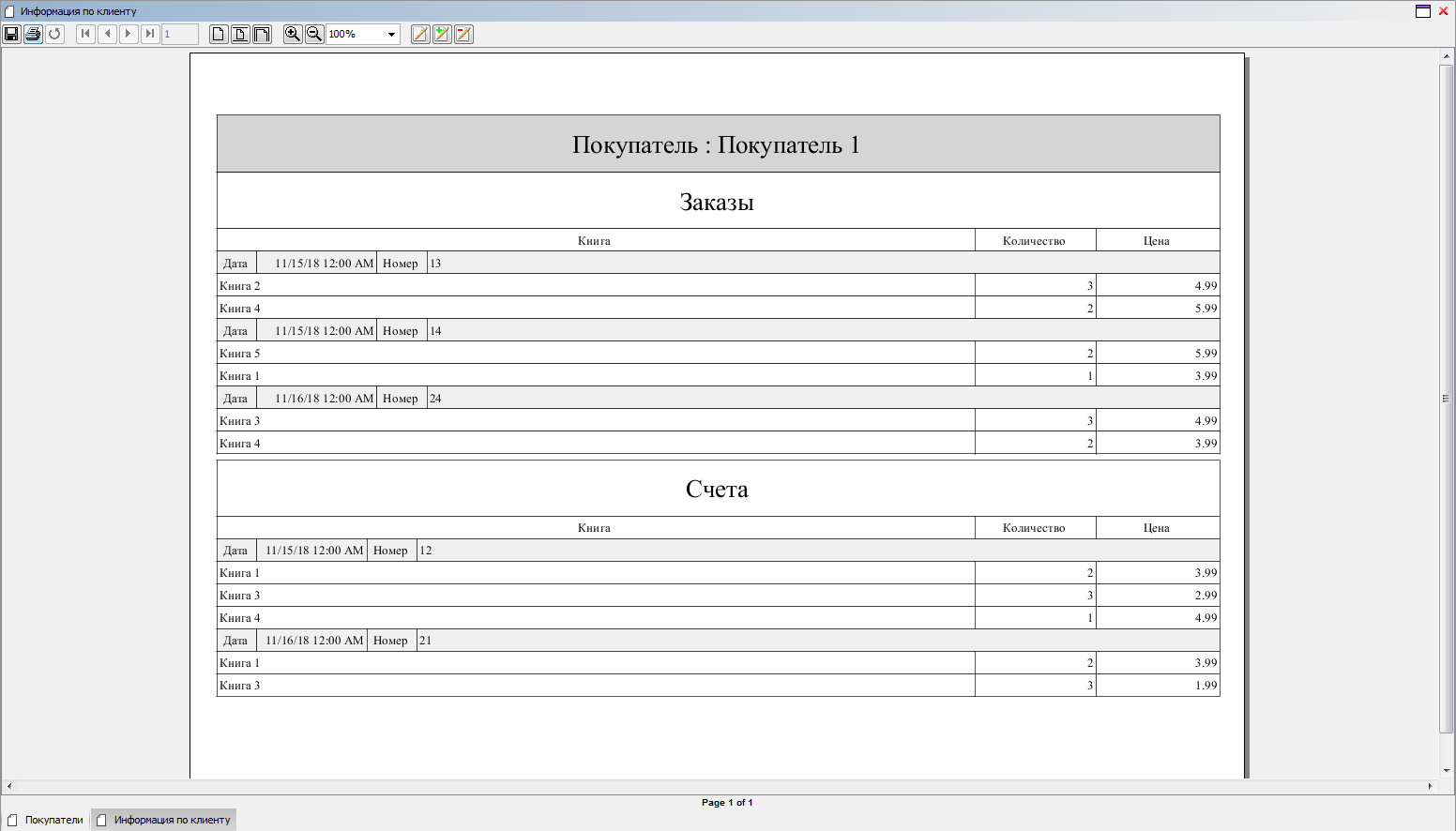Image resolution: width=1456 pixels, height=831 pixels.
Task: Click the delete report icon with red minus
Action: click(x=463, y=34)
